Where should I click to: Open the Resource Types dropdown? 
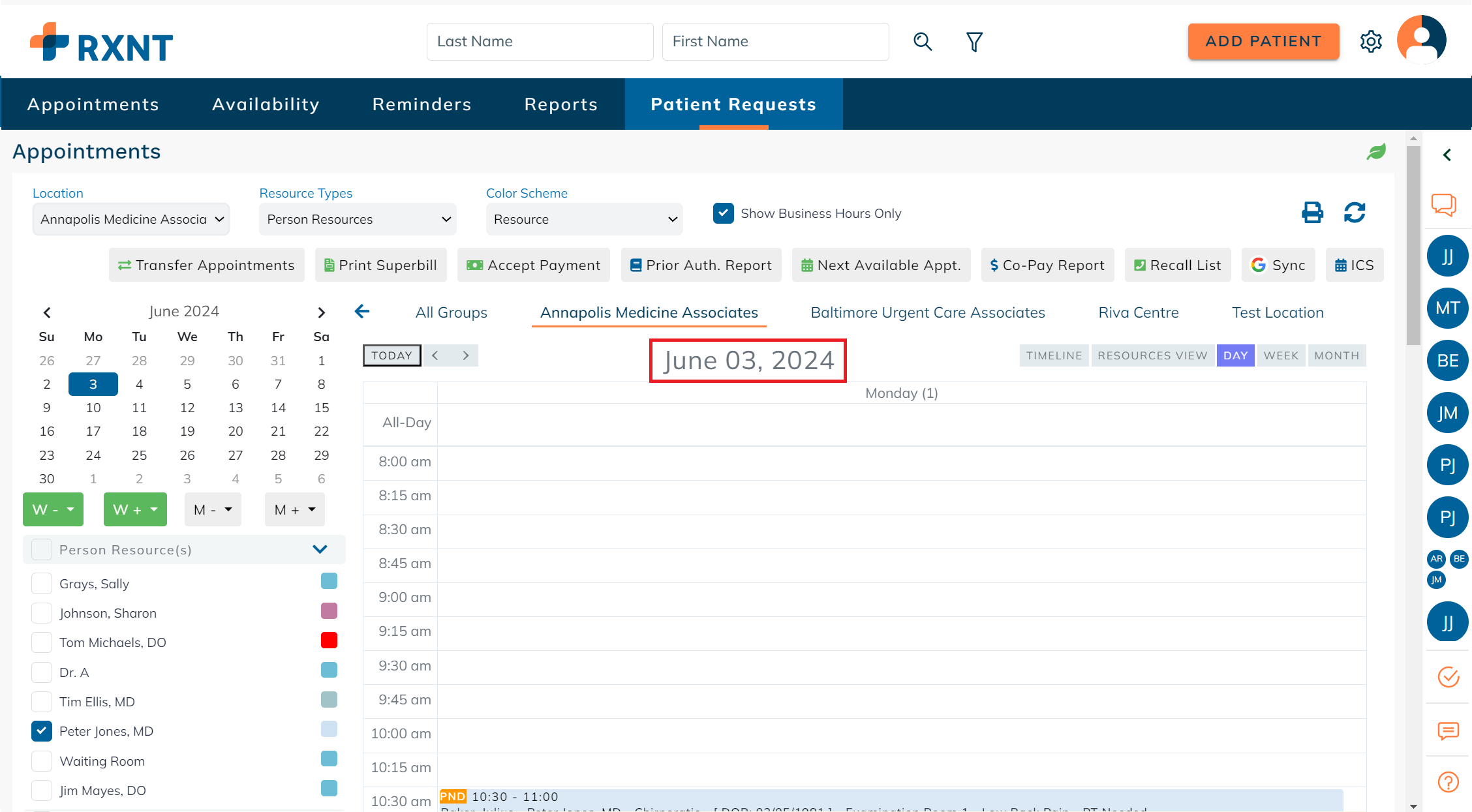pyautogui.click(x=358, y=219)
